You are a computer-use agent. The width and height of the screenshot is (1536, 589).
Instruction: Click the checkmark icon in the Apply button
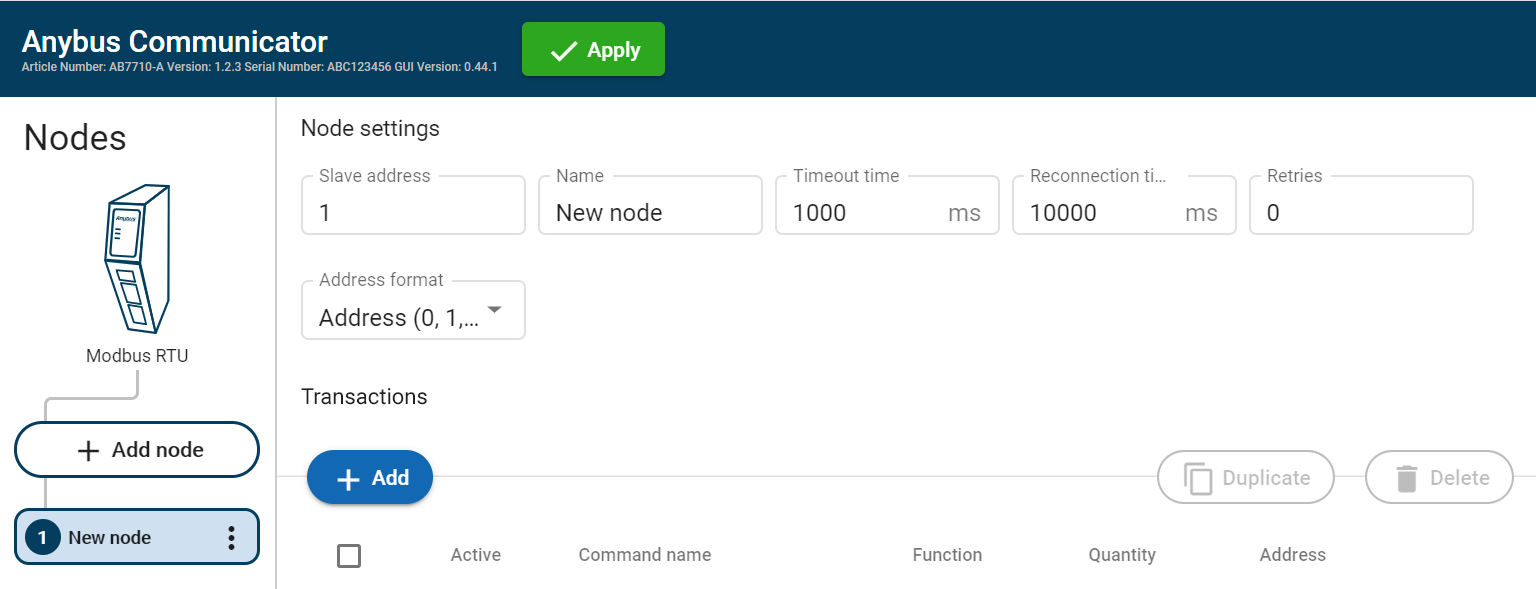pos(563,48)
